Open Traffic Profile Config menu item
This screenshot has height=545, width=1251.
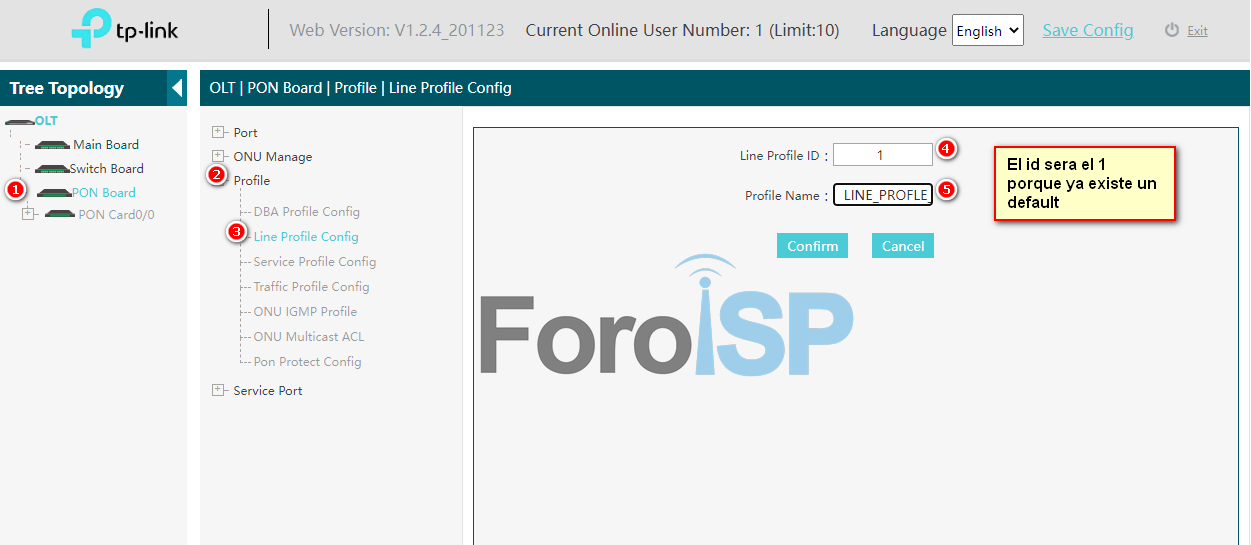tap(311, 287)
